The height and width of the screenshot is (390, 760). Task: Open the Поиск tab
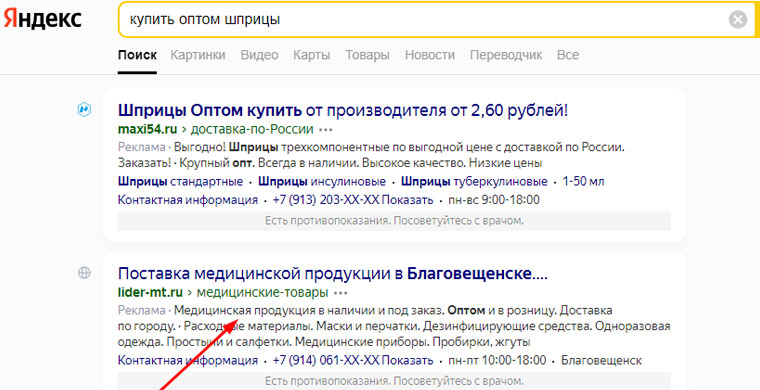[137, 55]
